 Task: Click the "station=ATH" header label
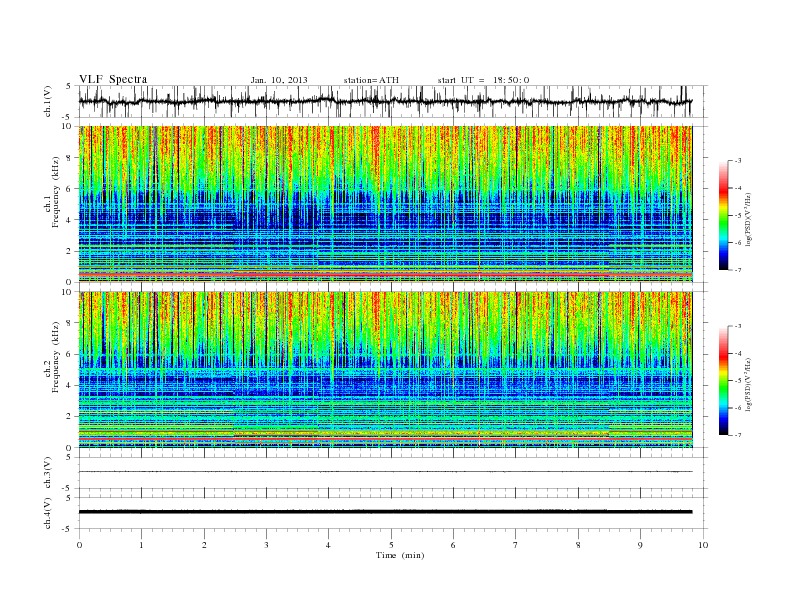(x=371, y=80)
